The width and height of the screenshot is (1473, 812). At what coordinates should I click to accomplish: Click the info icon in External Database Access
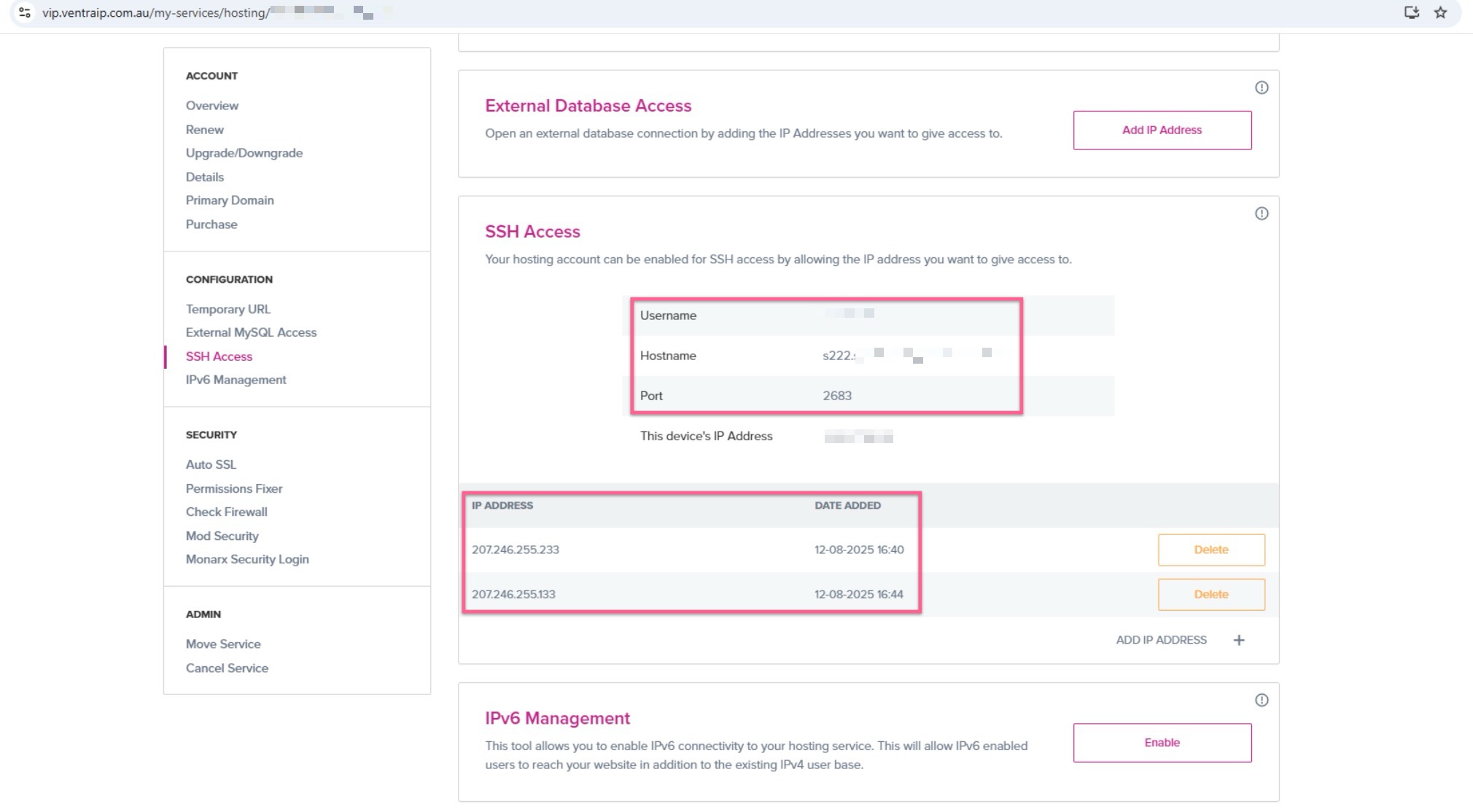tap(1262, 87)
